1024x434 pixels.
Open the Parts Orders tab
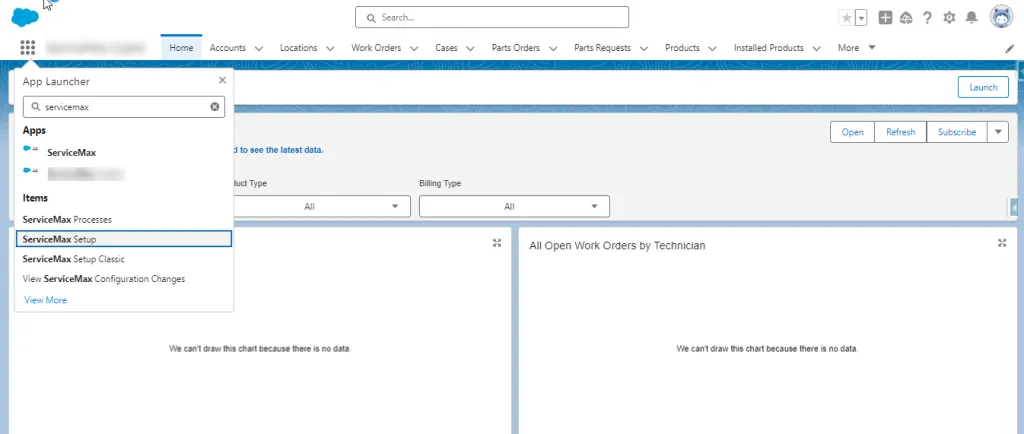[516, 48]
